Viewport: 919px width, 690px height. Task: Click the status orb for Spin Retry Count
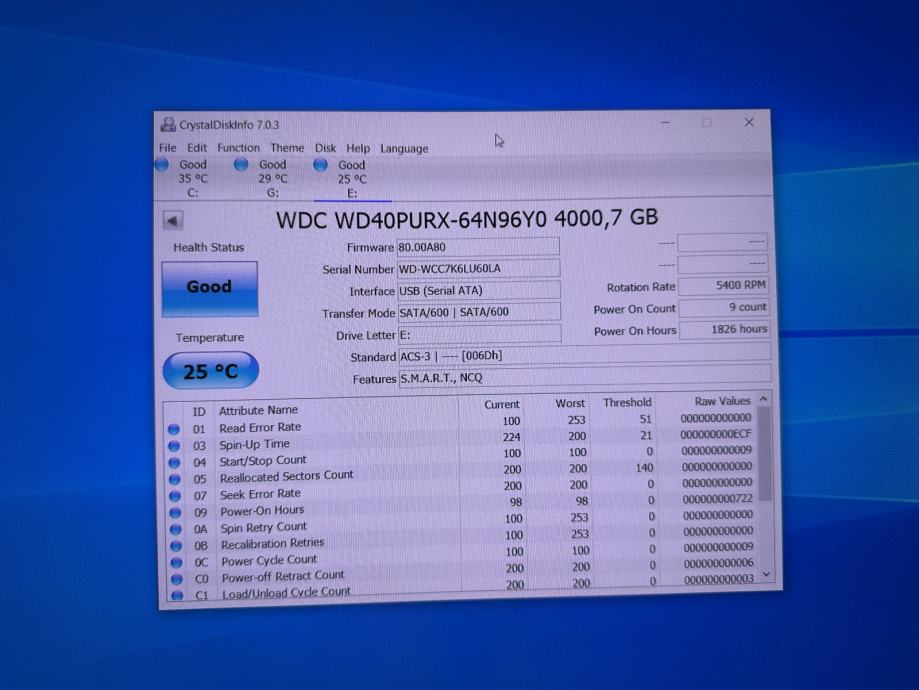176,529
